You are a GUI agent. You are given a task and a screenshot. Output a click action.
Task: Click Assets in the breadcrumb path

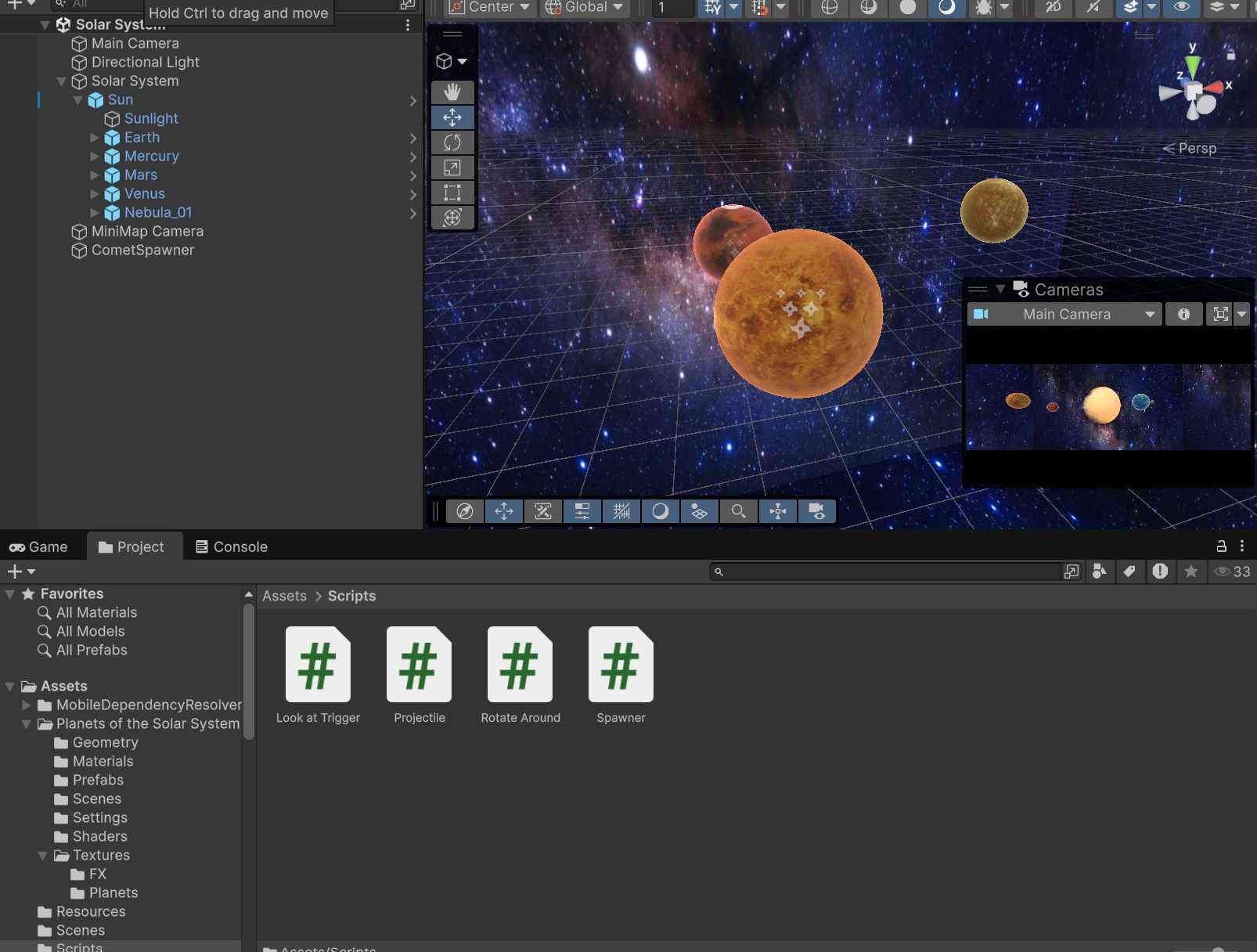(x=284, y=596)
